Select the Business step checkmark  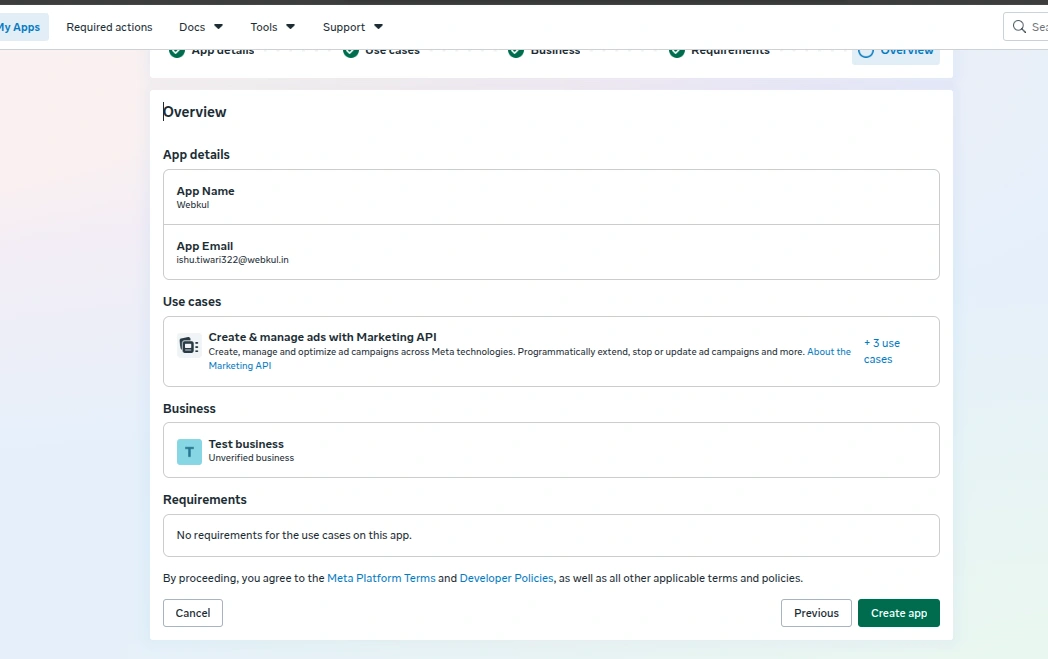(515, 52)
